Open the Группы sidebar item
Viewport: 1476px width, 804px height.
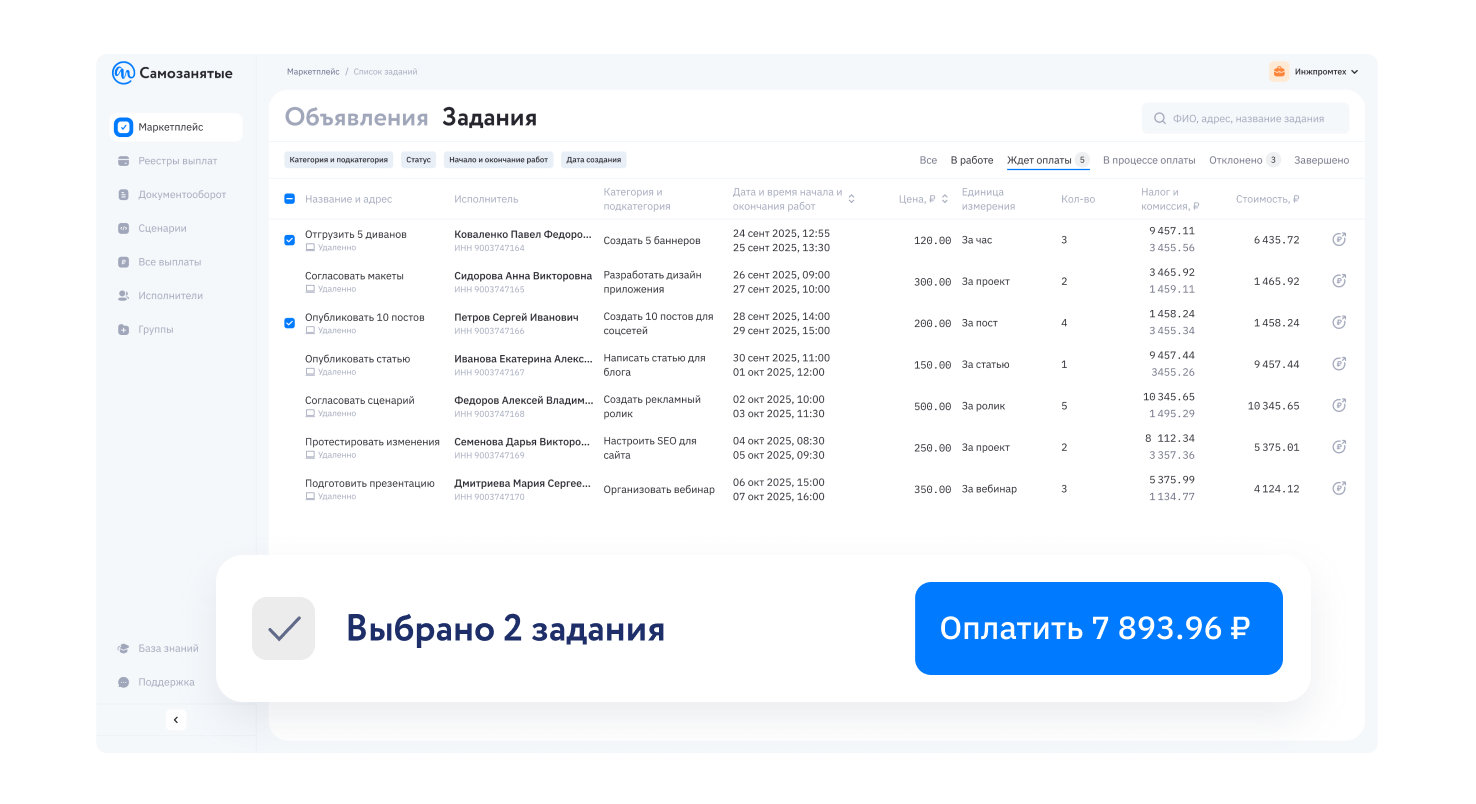click(x=152, y=328)
